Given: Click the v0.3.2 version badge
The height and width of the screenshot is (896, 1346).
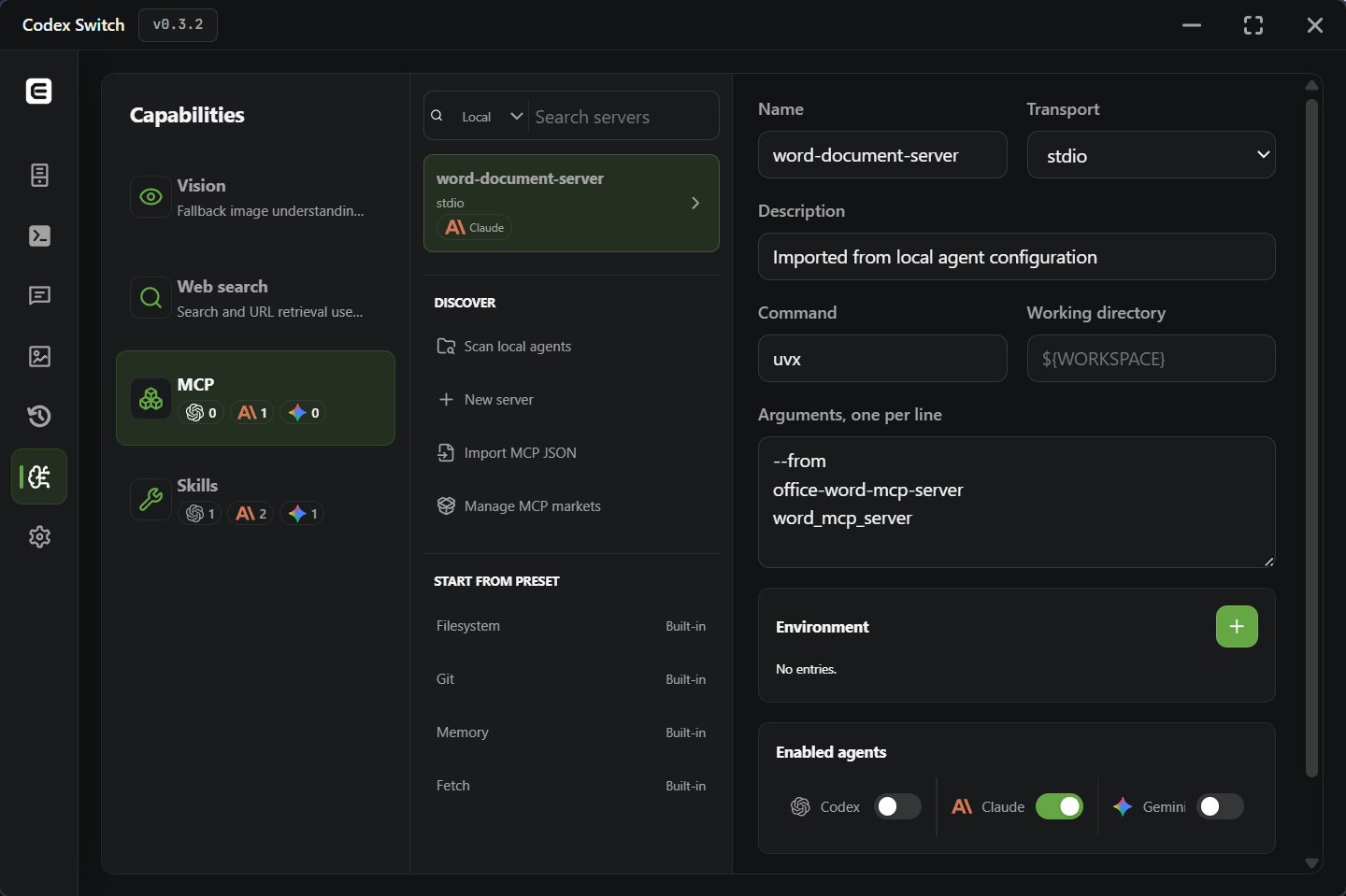Looking at the screenshot, I should tap(178, 25).
